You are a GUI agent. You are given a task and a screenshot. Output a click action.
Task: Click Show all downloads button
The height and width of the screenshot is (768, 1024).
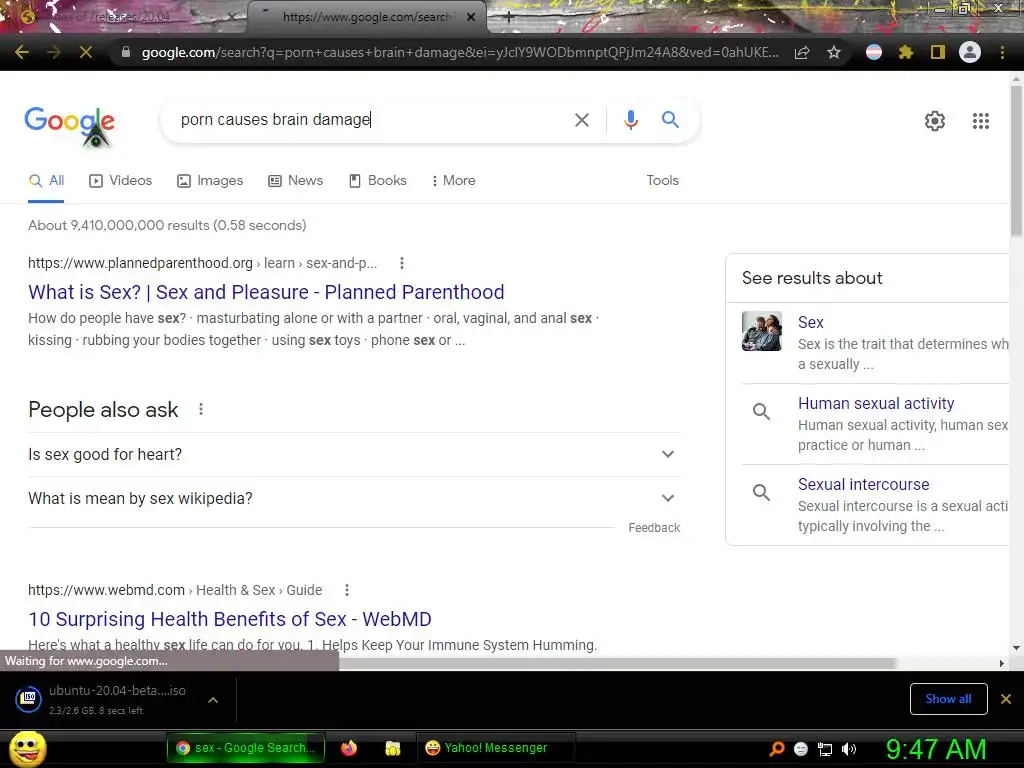pos(948,699)
